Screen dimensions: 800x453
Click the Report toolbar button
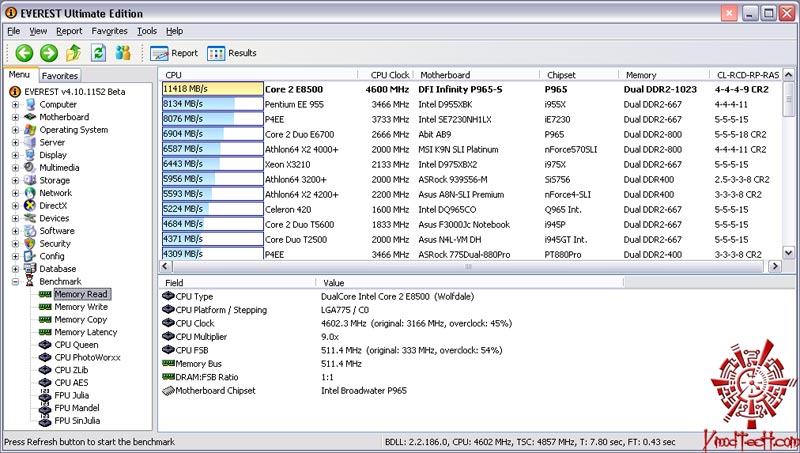tap(174, 53)
